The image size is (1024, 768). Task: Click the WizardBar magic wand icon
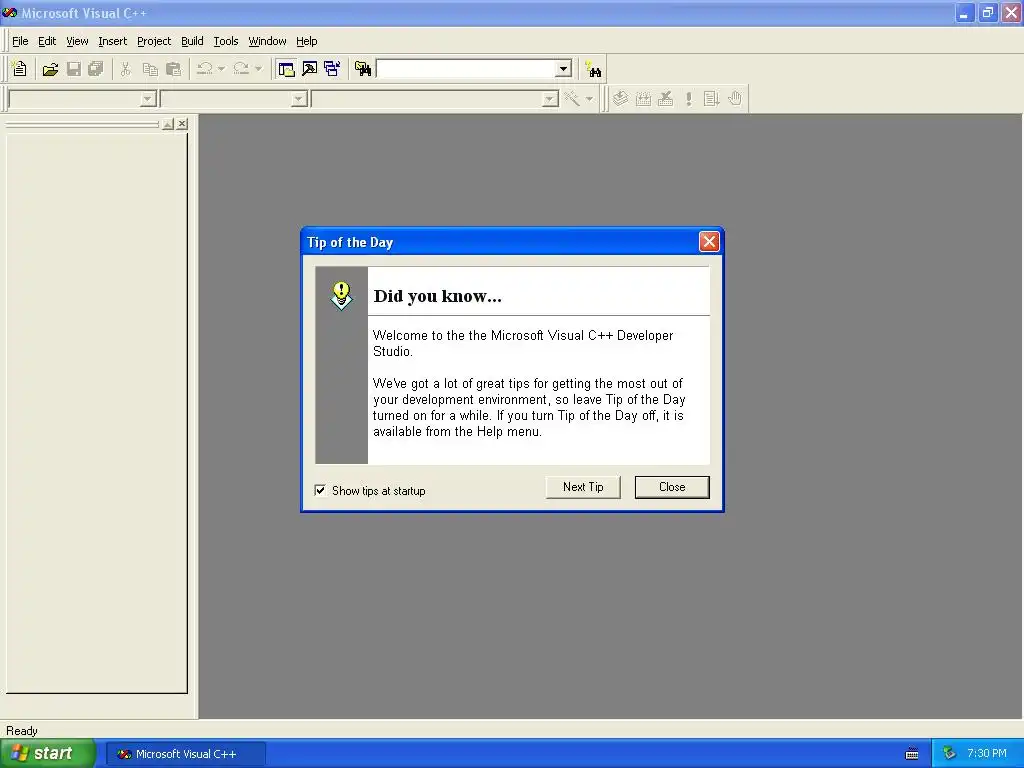click(x=572, y=99)
